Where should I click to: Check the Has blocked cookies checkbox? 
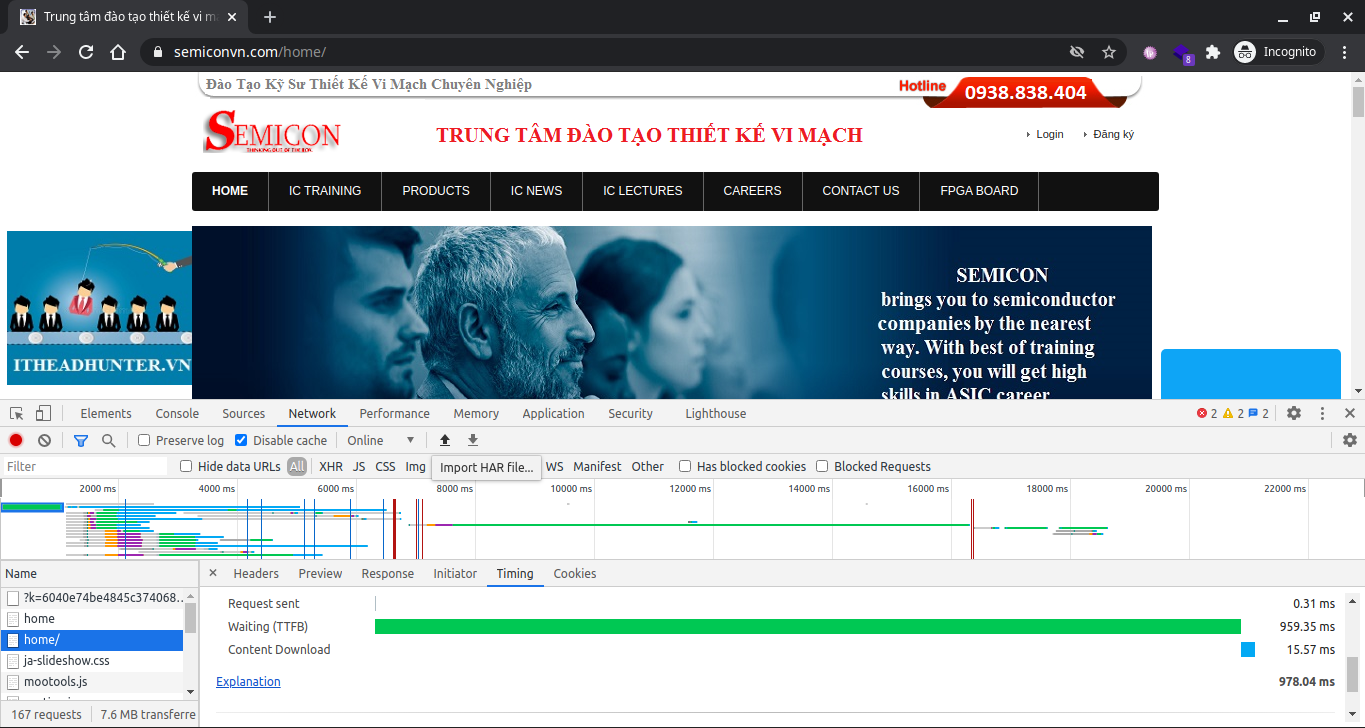point(685,466)
